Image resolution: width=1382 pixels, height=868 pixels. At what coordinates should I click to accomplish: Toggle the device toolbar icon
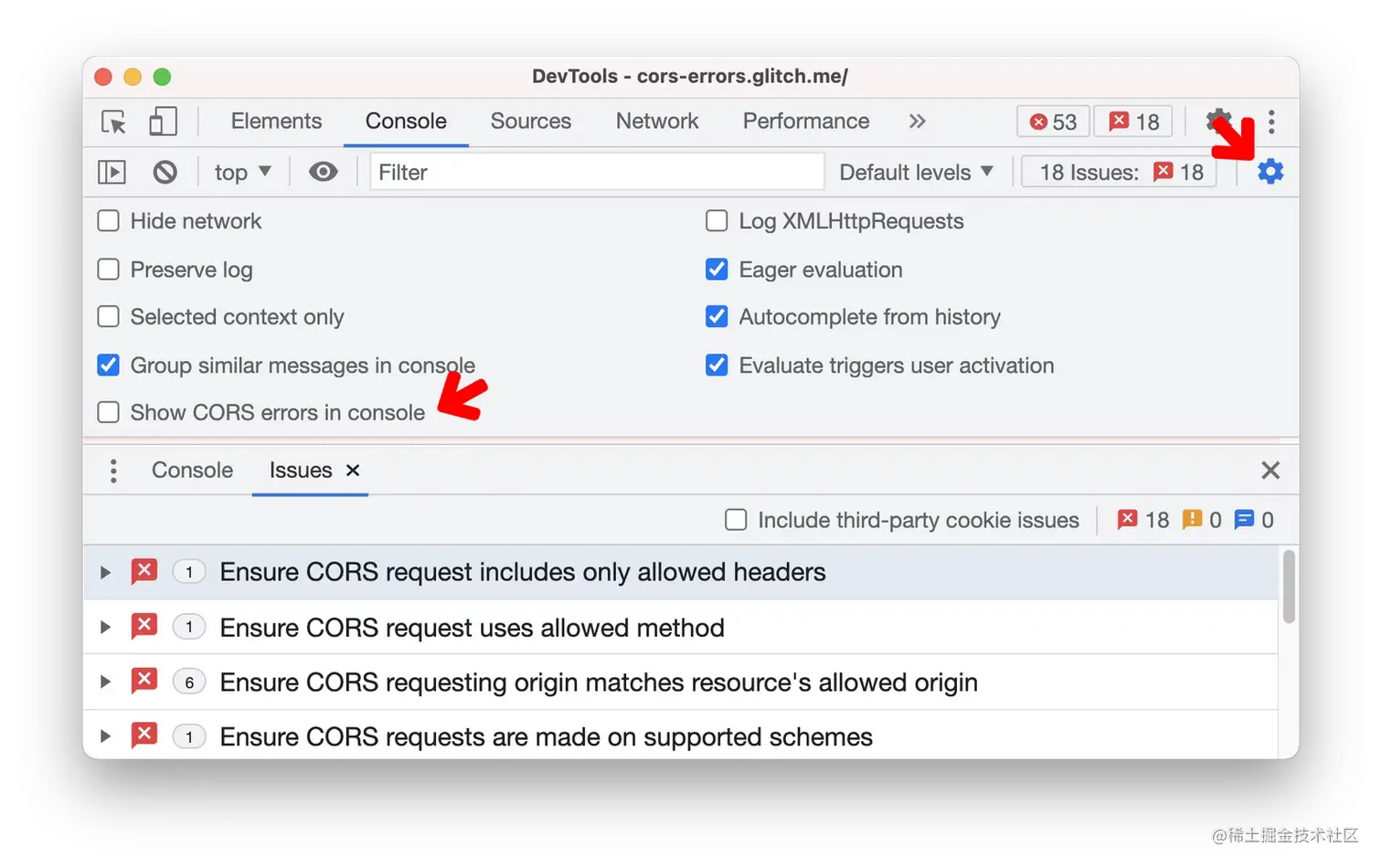[x=163, y=122]
